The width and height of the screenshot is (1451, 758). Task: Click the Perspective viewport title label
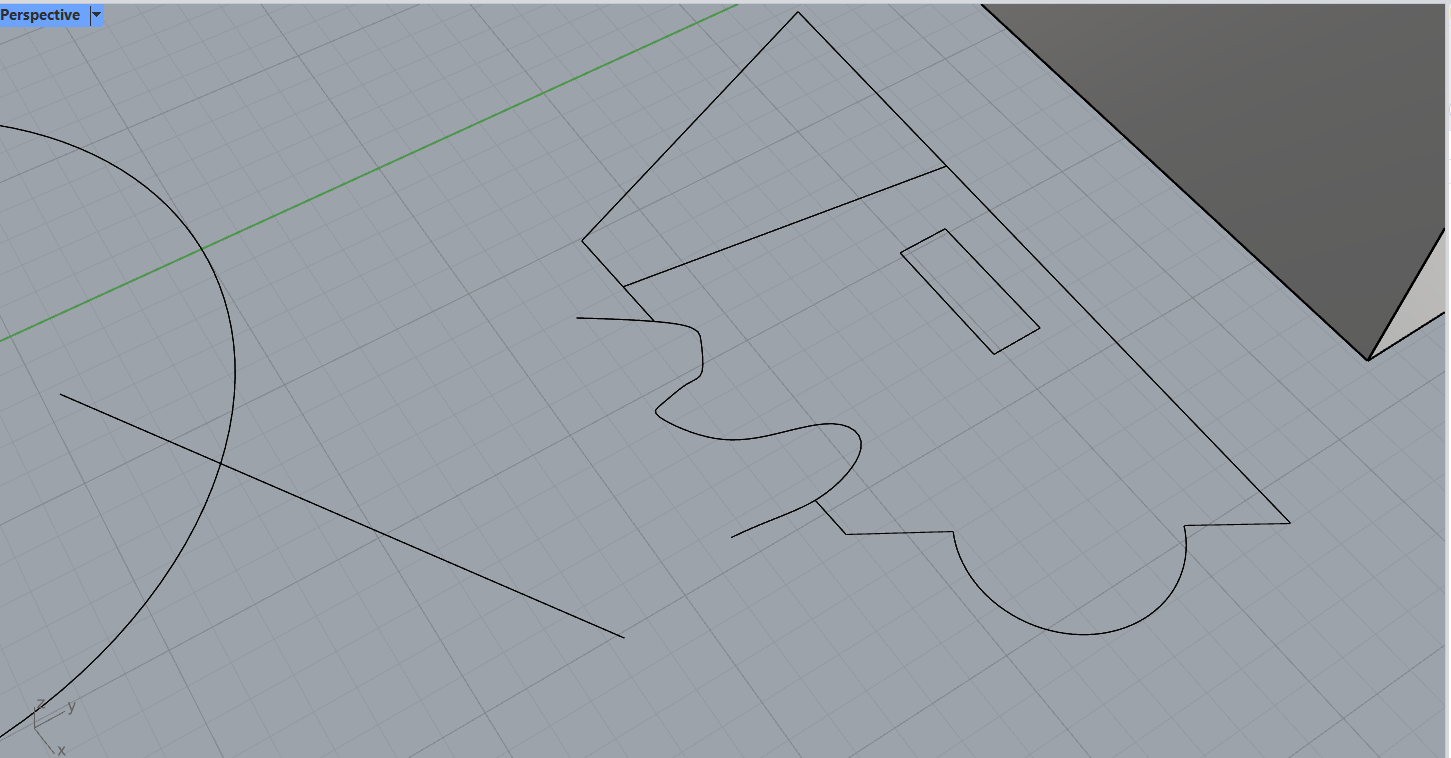click(41, 15)
